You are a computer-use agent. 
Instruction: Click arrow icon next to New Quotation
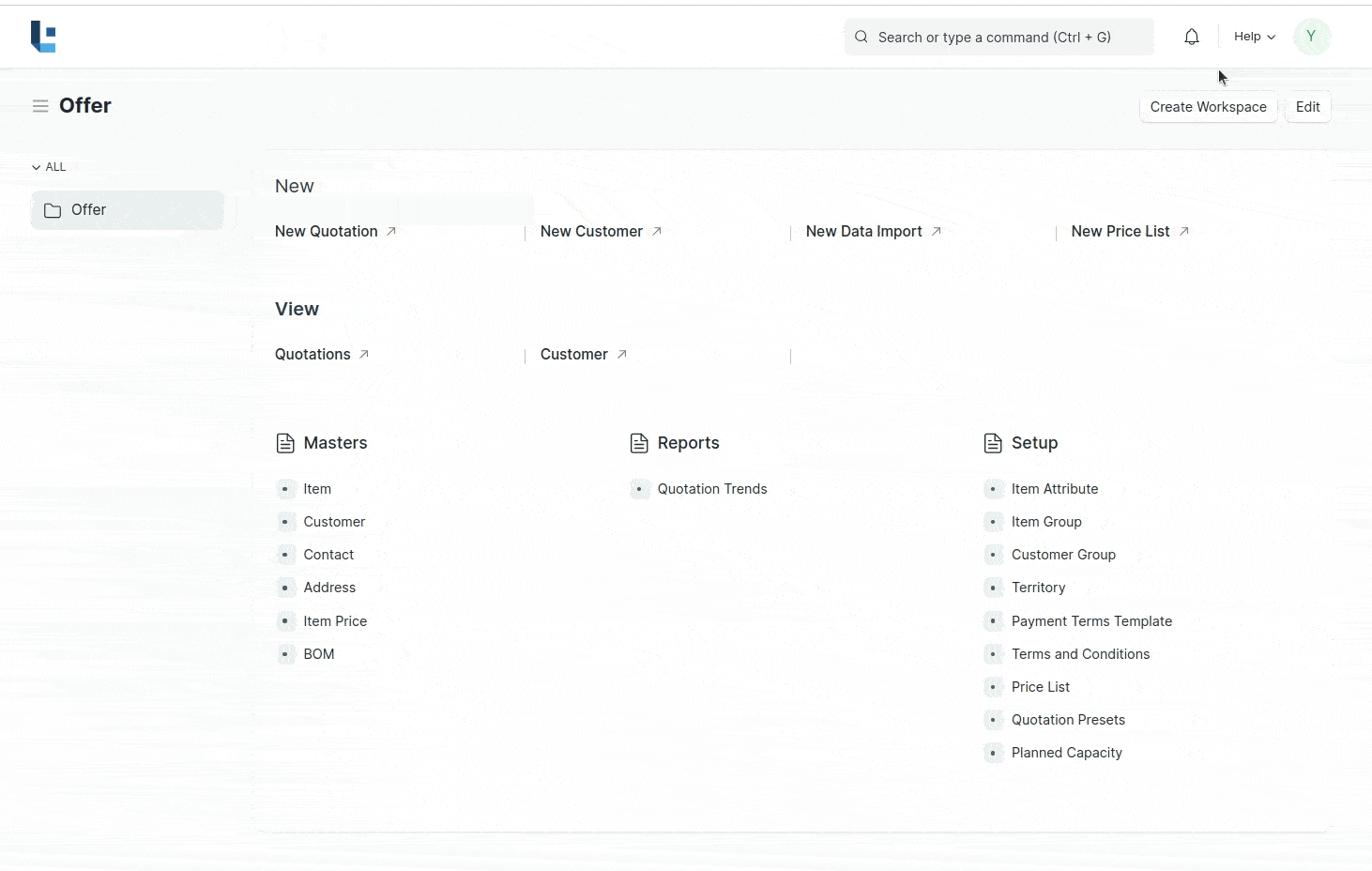tap(391, 231)
